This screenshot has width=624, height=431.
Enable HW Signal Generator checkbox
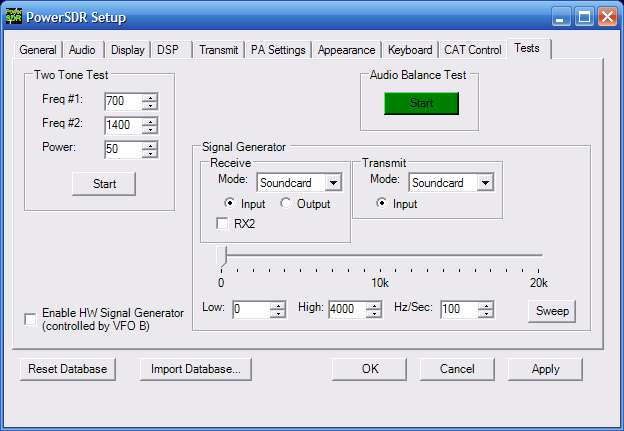tap(30, 319)
